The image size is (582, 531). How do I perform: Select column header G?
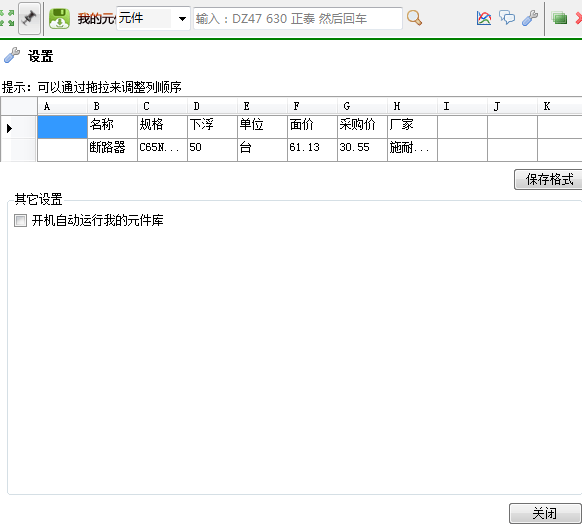point(363,106)
